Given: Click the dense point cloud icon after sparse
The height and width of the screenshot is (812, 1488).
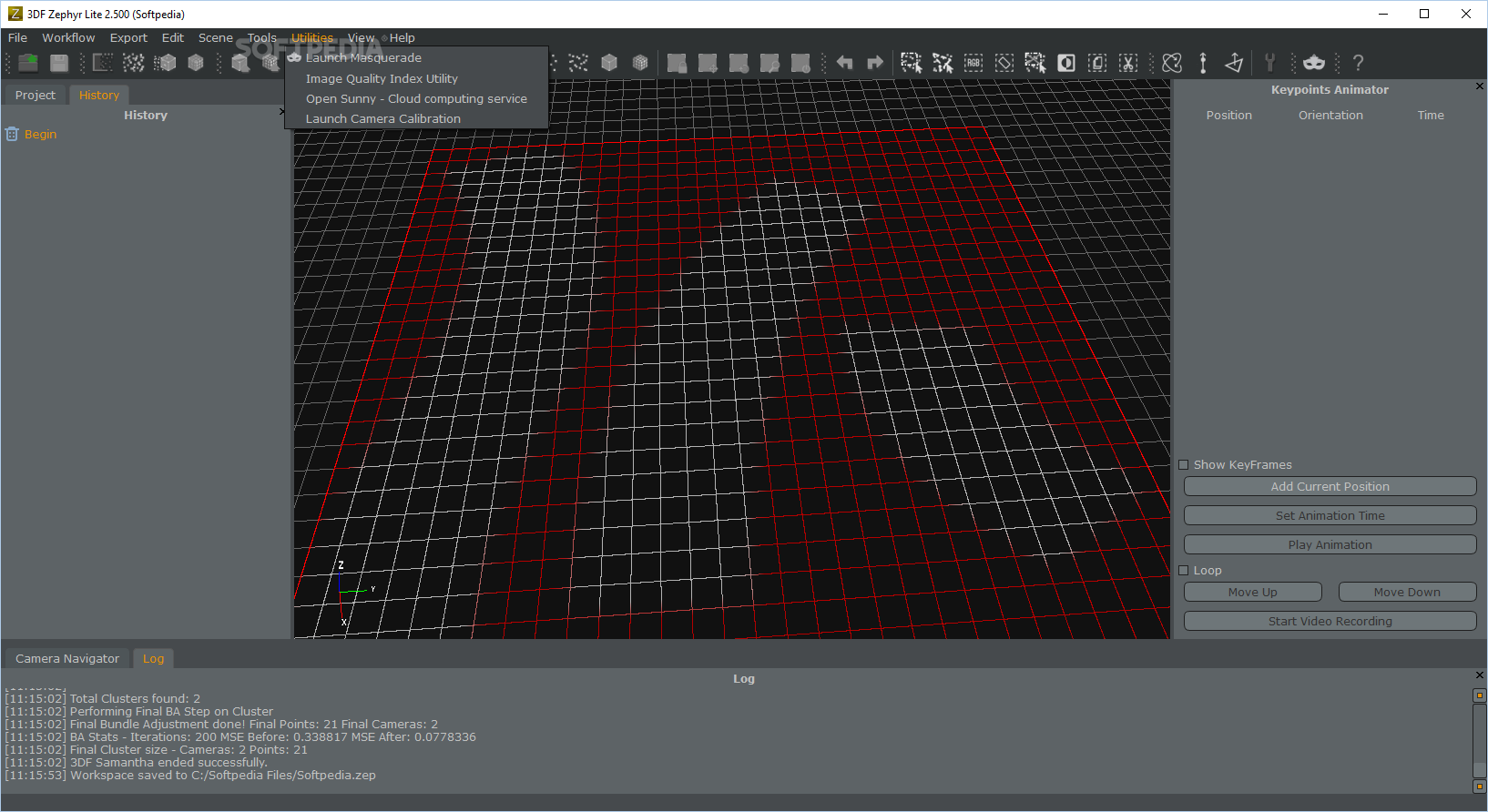Looking at the screenshot, I should click(134, 63).
